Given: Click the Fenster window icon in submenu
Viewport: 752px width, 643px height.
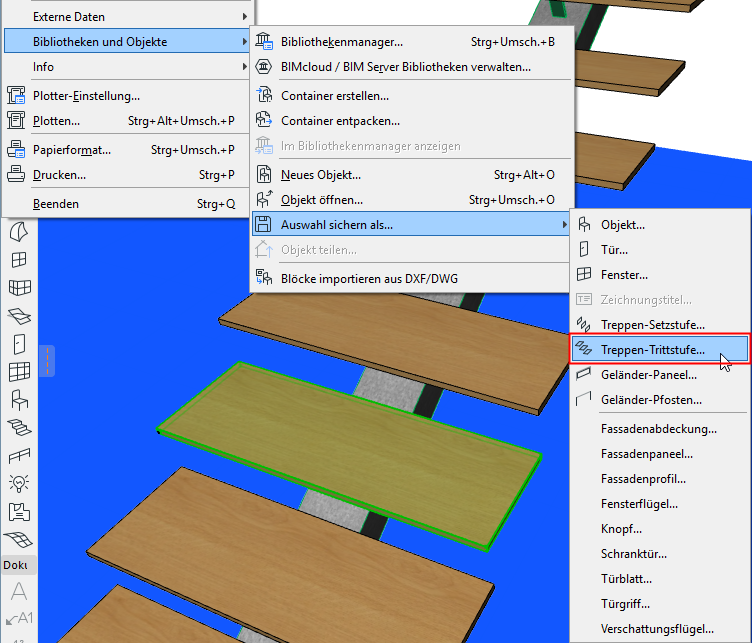Looking at the screenshot, I should point(584,274).
